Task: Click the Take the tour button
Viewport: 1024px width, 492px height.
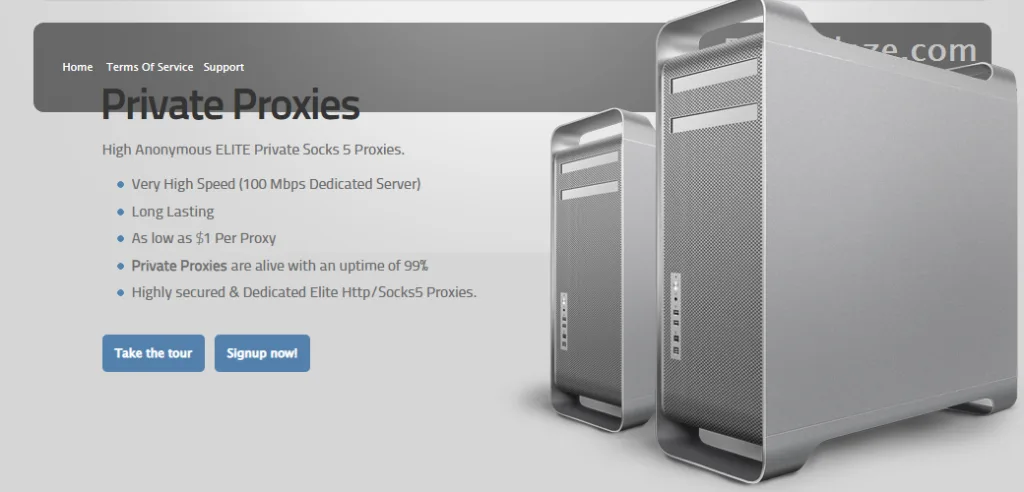Action: pyautogui.click(x=153, y=353)
